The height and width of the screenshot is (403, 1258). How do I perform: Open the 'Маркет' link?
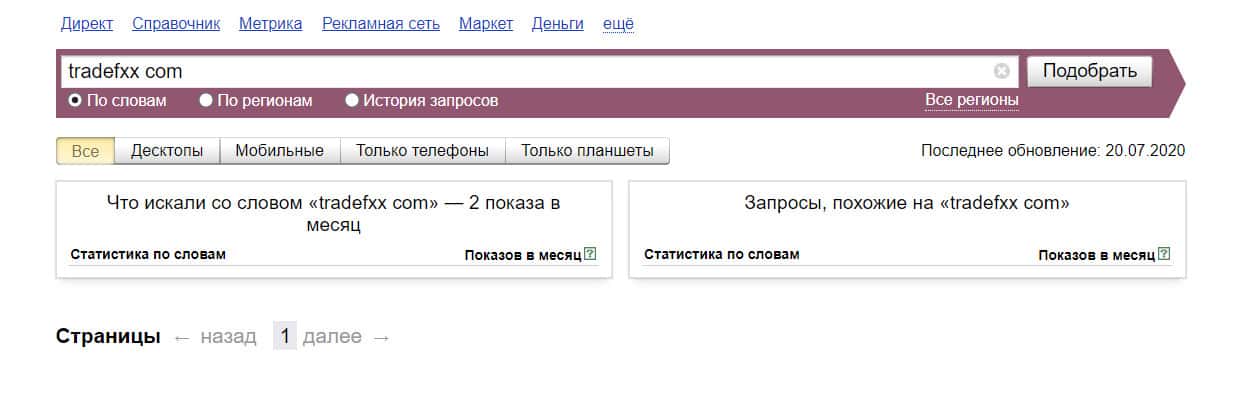pyautogui.click(x=486, y=23)
